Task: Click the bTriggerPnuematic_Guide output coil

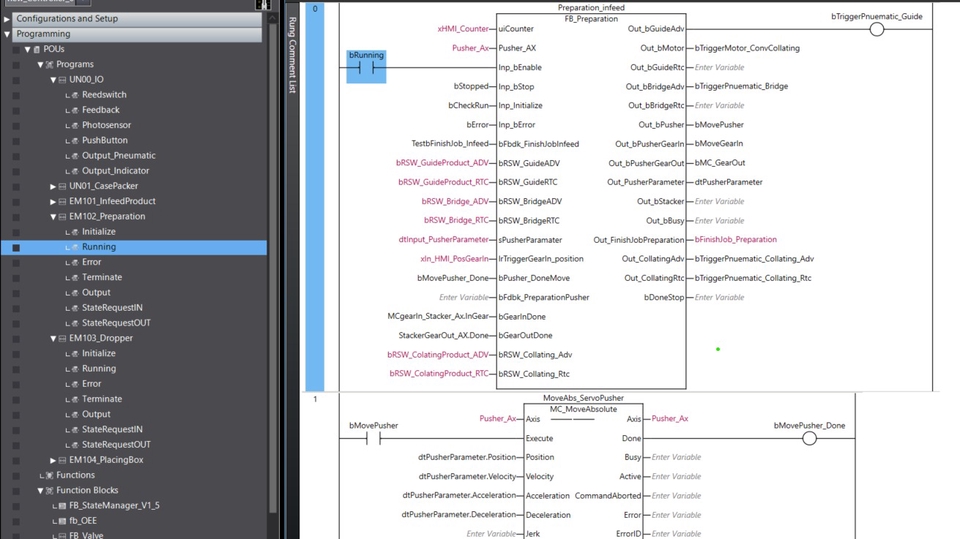Action: (x=877, y=29)
